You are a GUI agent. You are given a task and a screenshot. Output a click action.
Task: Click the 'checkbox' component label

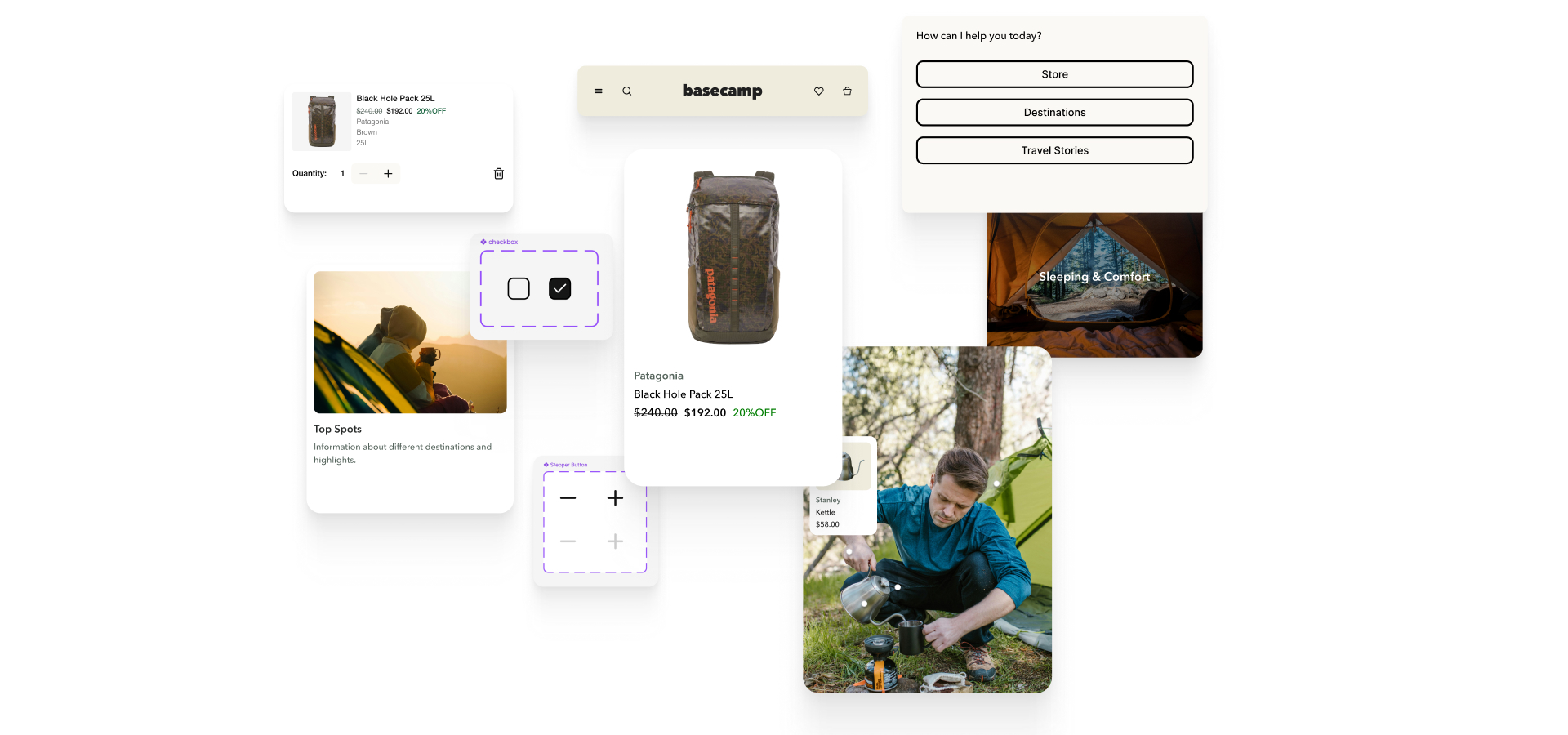tap(503, 242)
